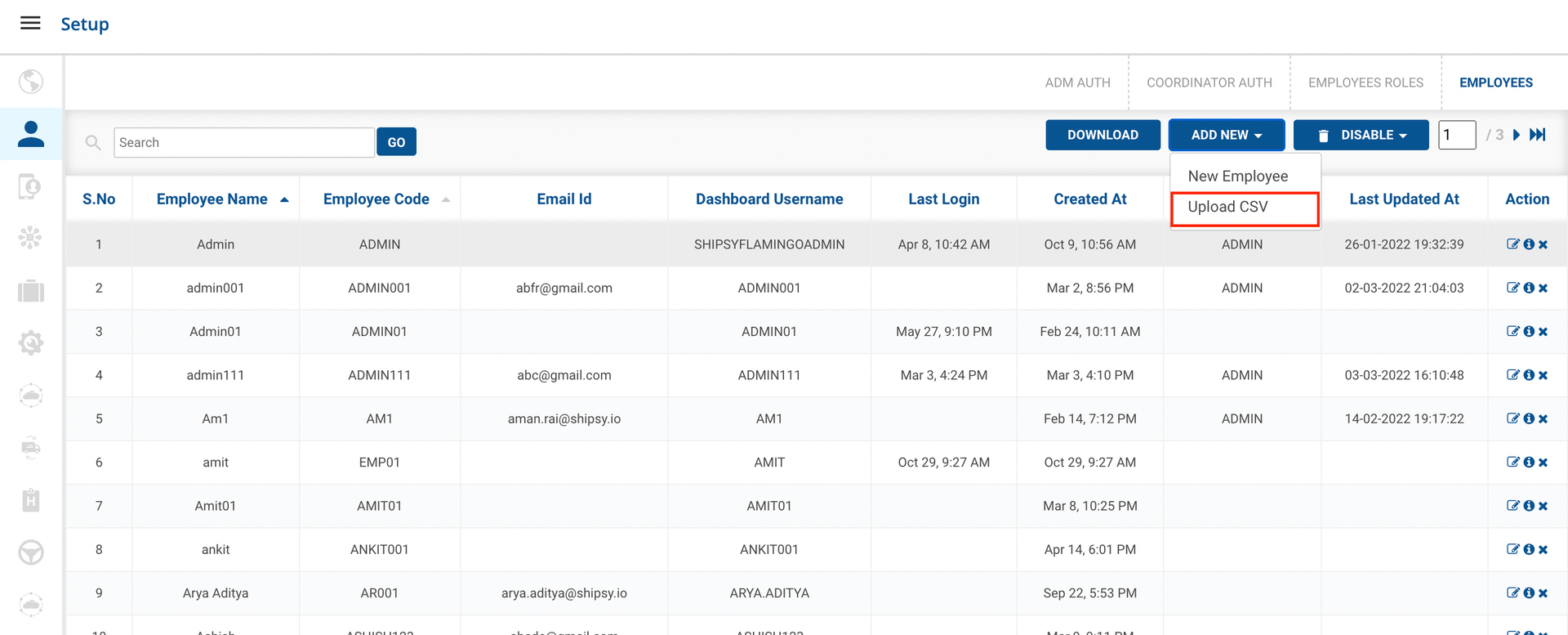Select Upload CSV from menu

pyautogui.click(x=1227, y=207)
